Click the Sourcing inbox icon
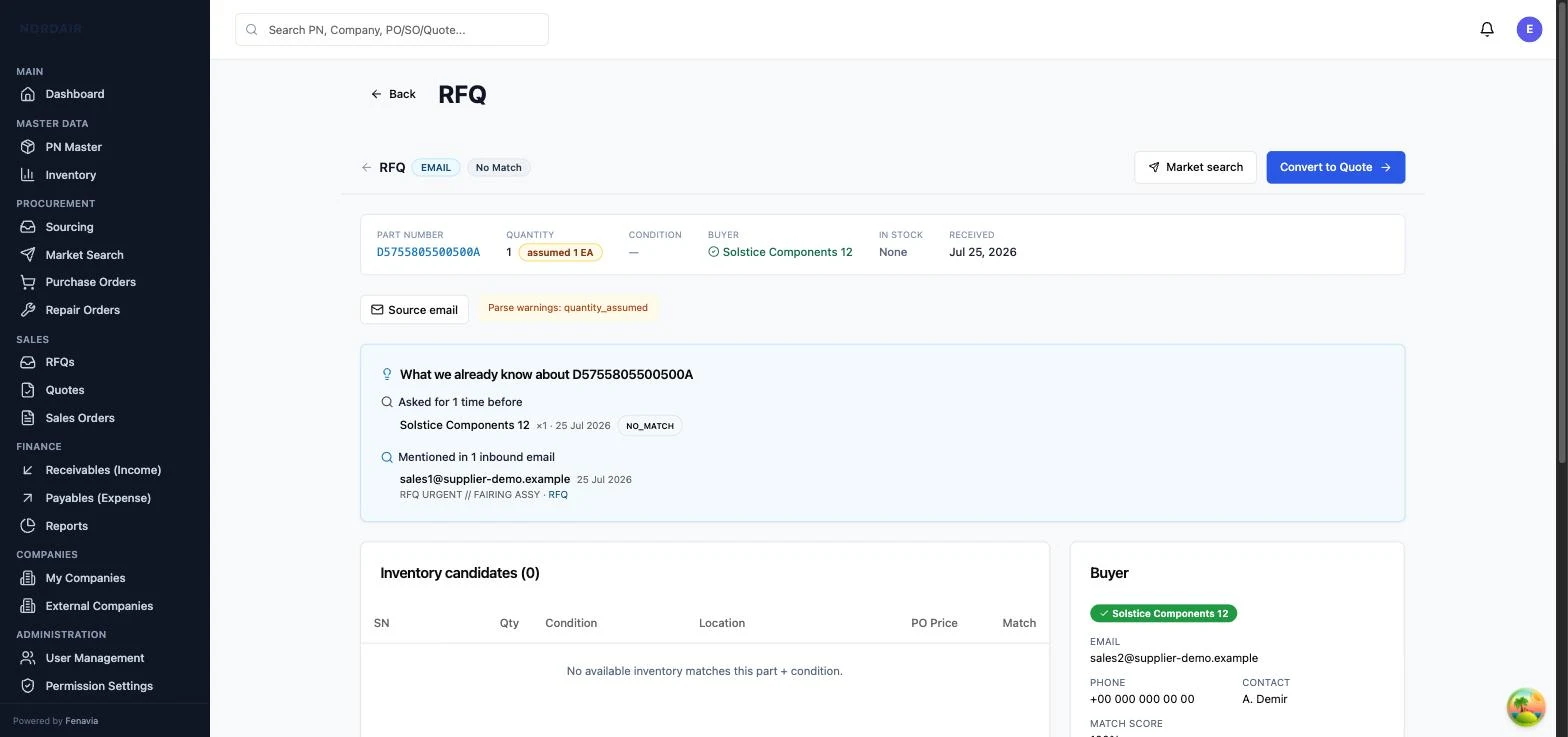 tap(28, 227)
